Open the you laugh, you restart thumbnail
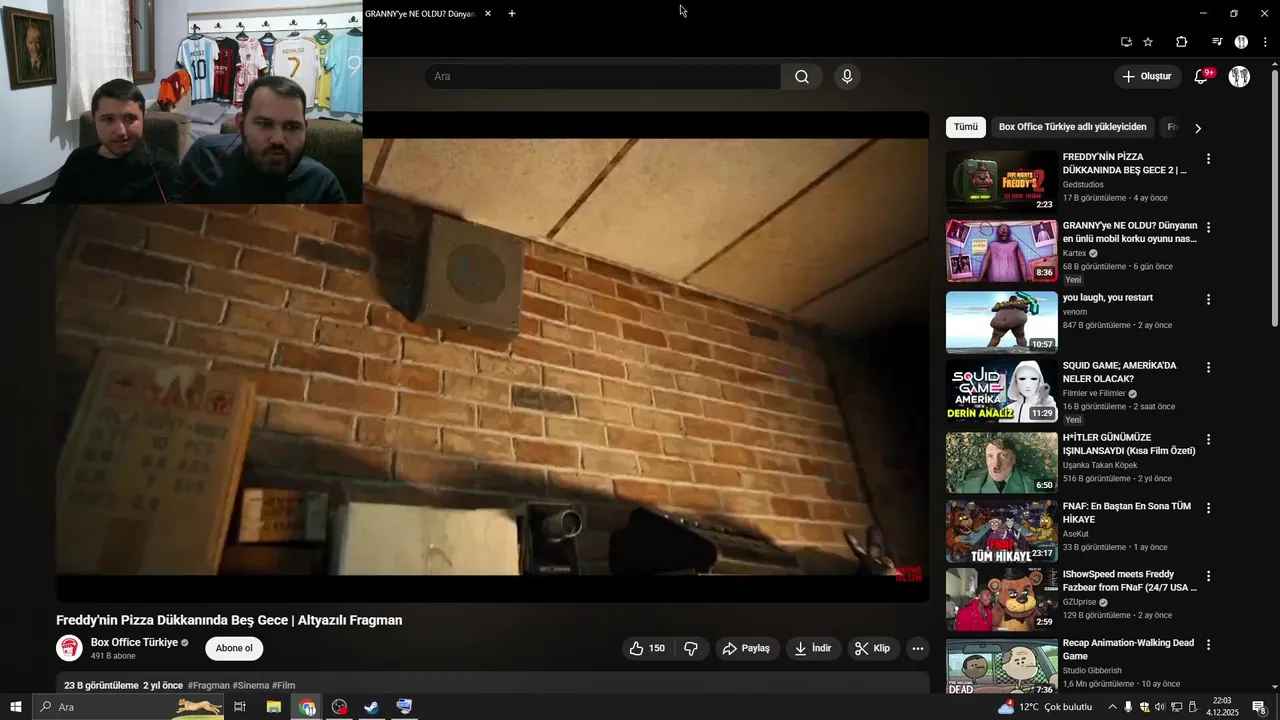This screenshot has height=720, width=1280. click(x=1001, y=322)
